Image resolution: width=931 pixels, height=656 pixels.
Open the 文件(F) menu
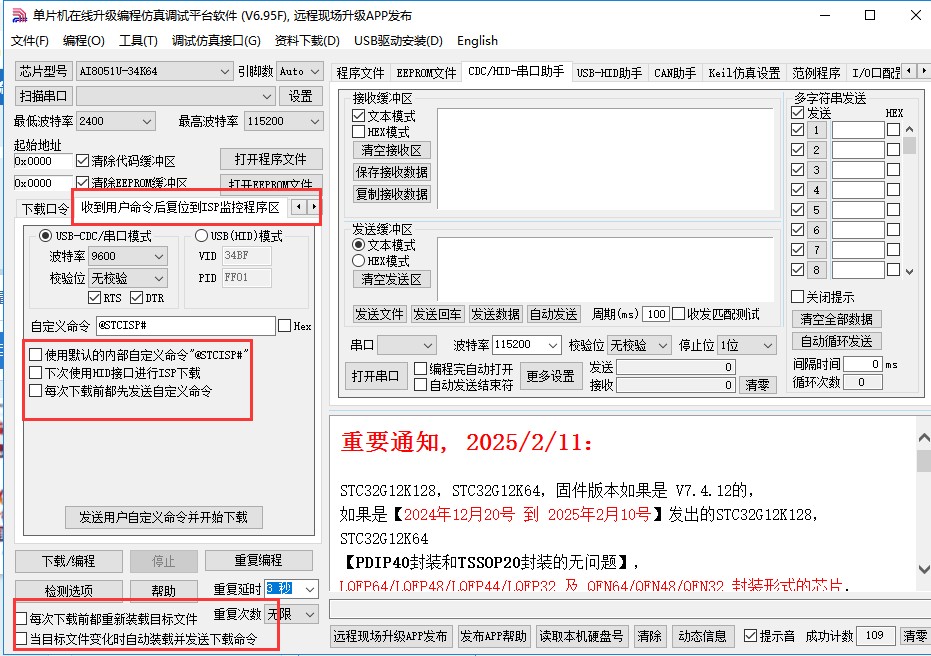[30, 41]
